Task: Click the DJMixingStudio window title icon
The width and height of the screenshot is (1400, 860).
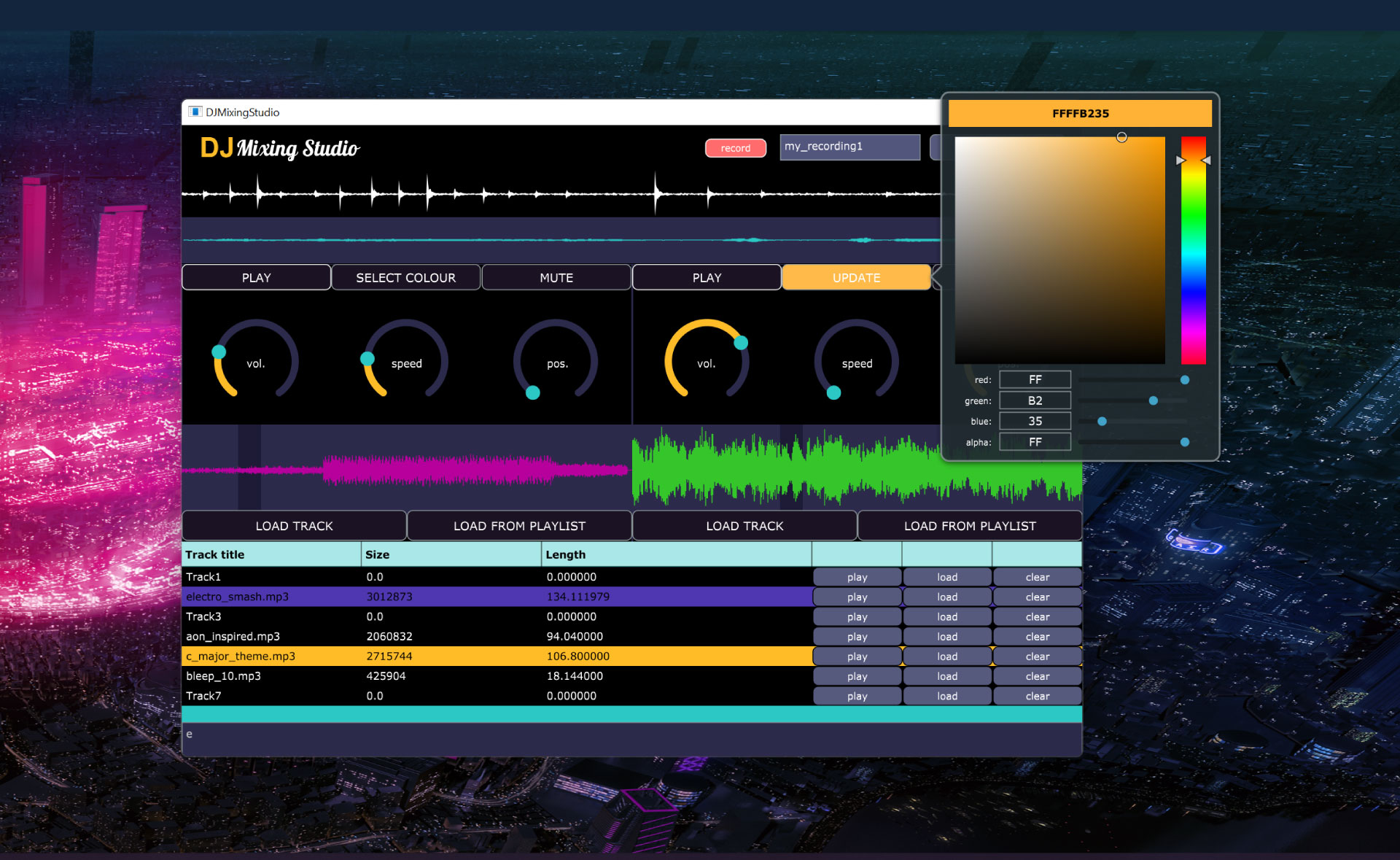Action: click(195, 112)
